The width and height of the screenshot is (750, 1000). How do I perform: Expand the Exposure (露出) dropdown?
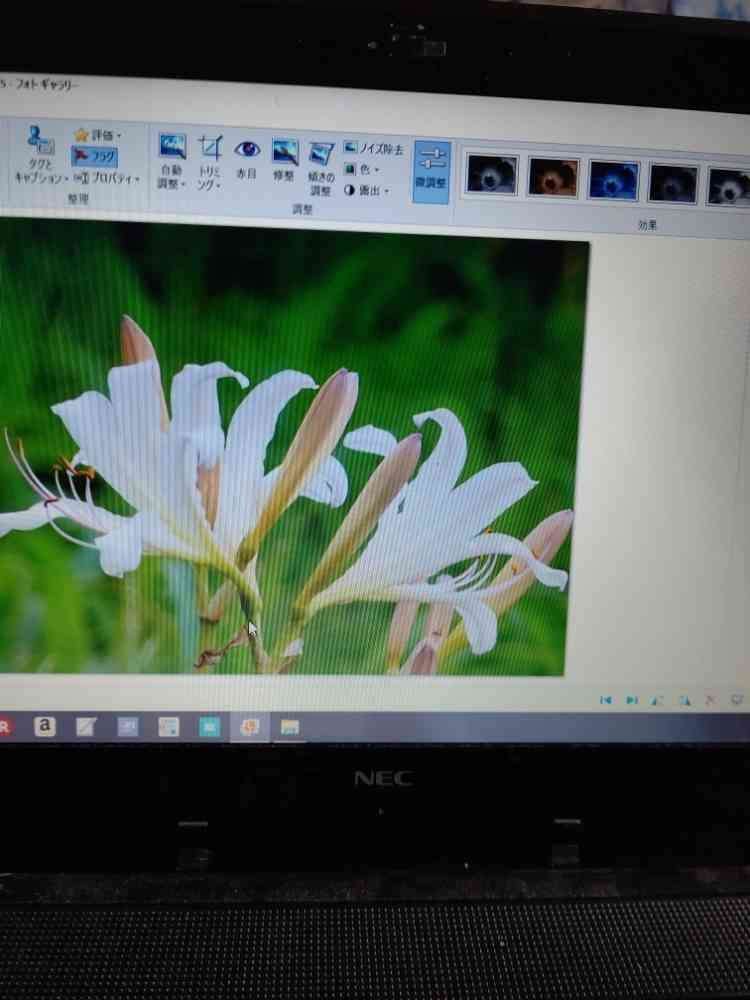coord(367,191)
